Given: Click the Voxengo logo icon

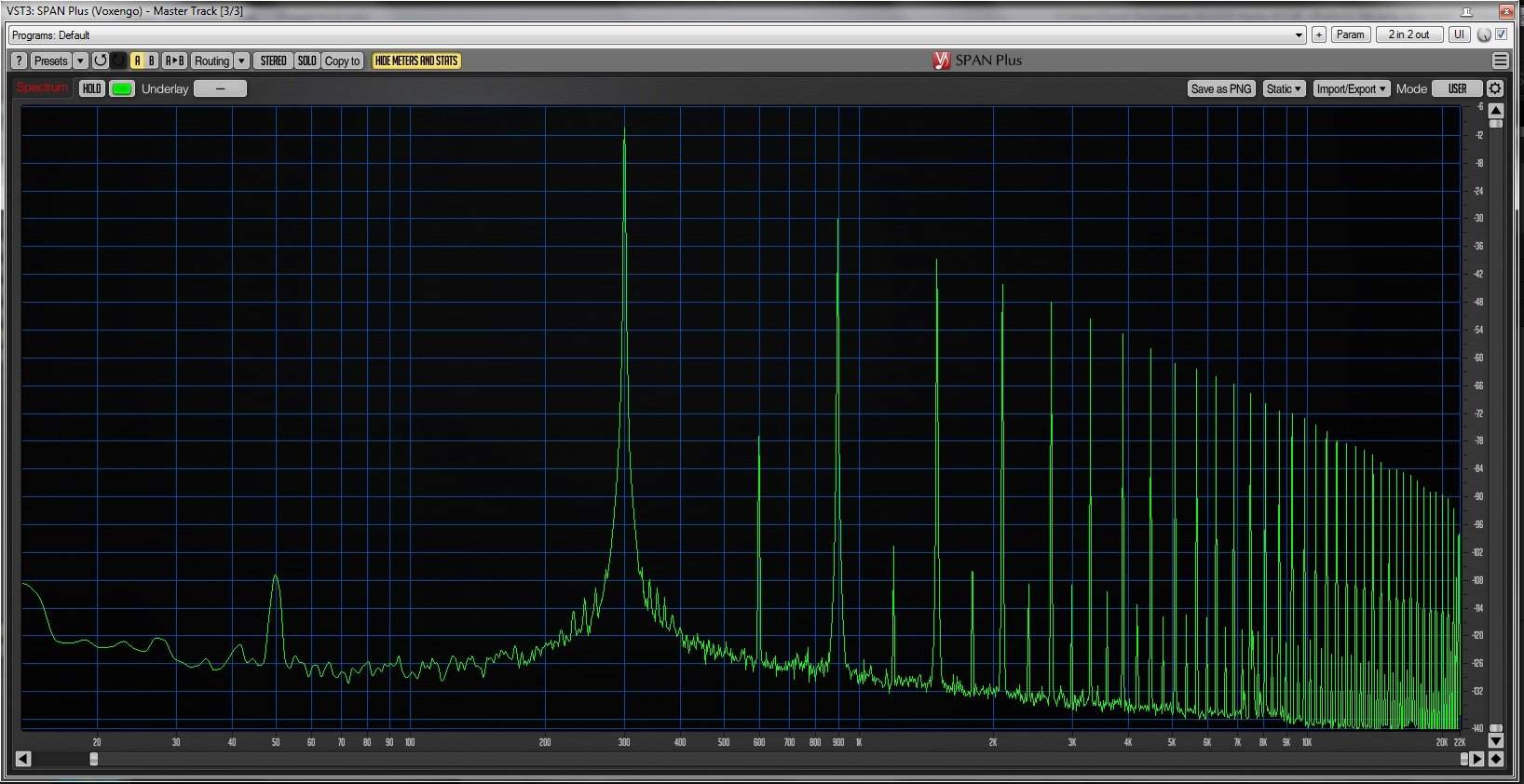Looking at the screenshot, I should [941, 61].
